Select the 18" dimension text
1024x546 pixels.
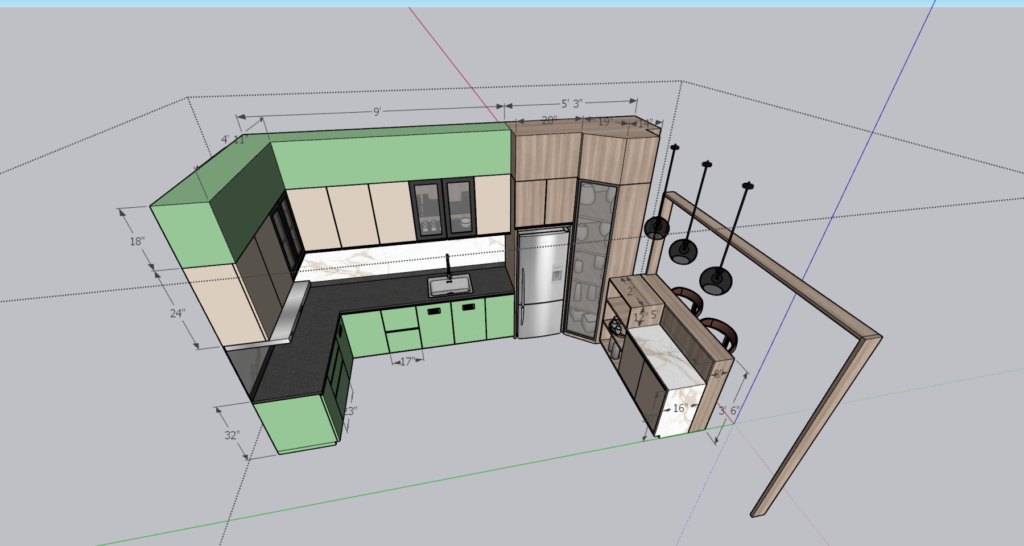[136, 241]
